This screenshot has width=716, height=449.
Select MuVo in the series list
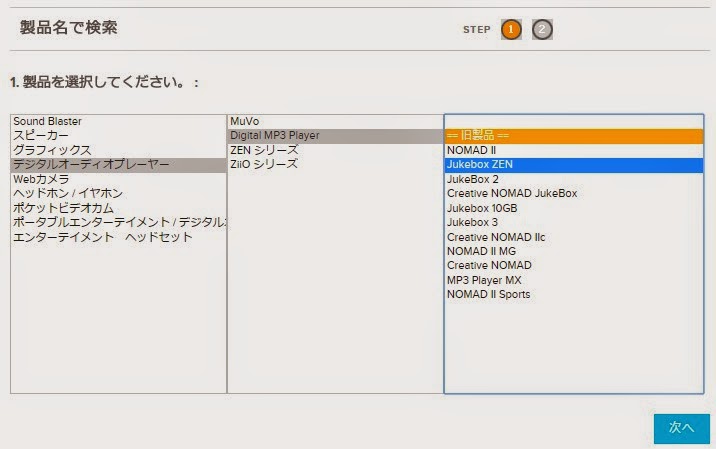(335, 121)
